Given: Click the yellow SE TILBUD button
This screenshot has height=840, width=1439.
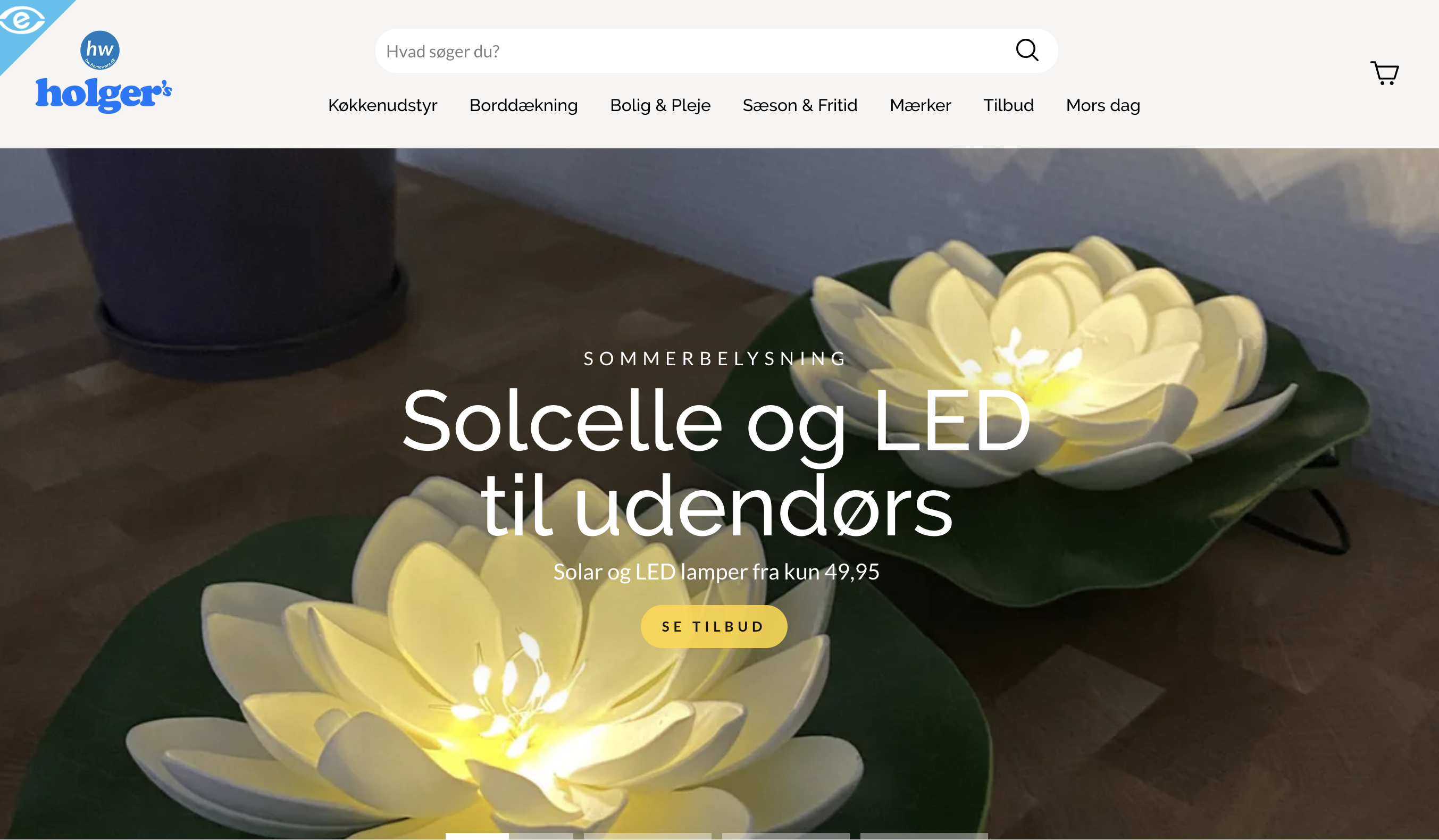Looking at the screenshot, I should click(714, 627).
